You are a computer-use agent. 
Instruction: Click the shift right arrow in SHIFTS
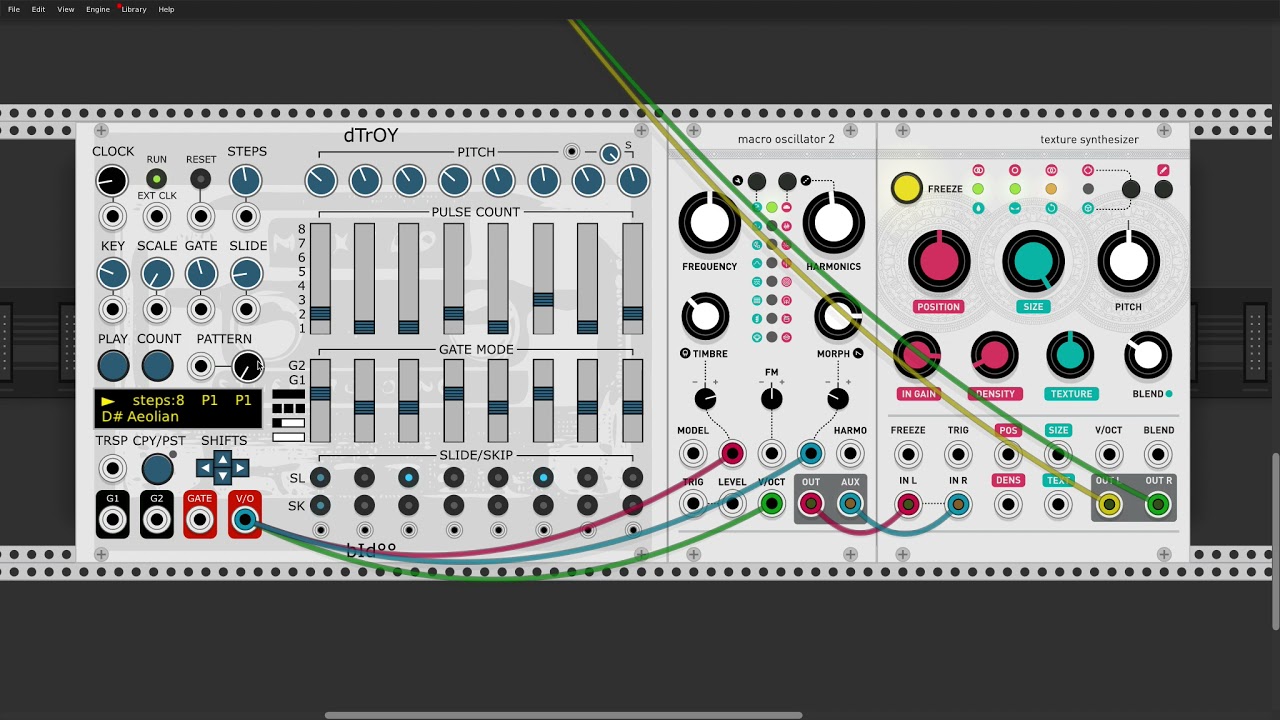coord(240,468)
